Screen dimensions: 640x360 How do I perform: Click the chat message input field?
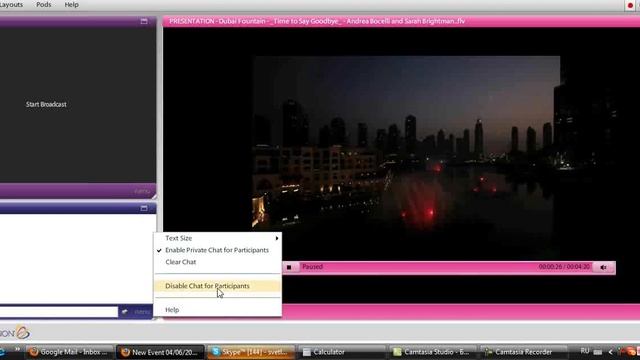(x=58, y=312)
